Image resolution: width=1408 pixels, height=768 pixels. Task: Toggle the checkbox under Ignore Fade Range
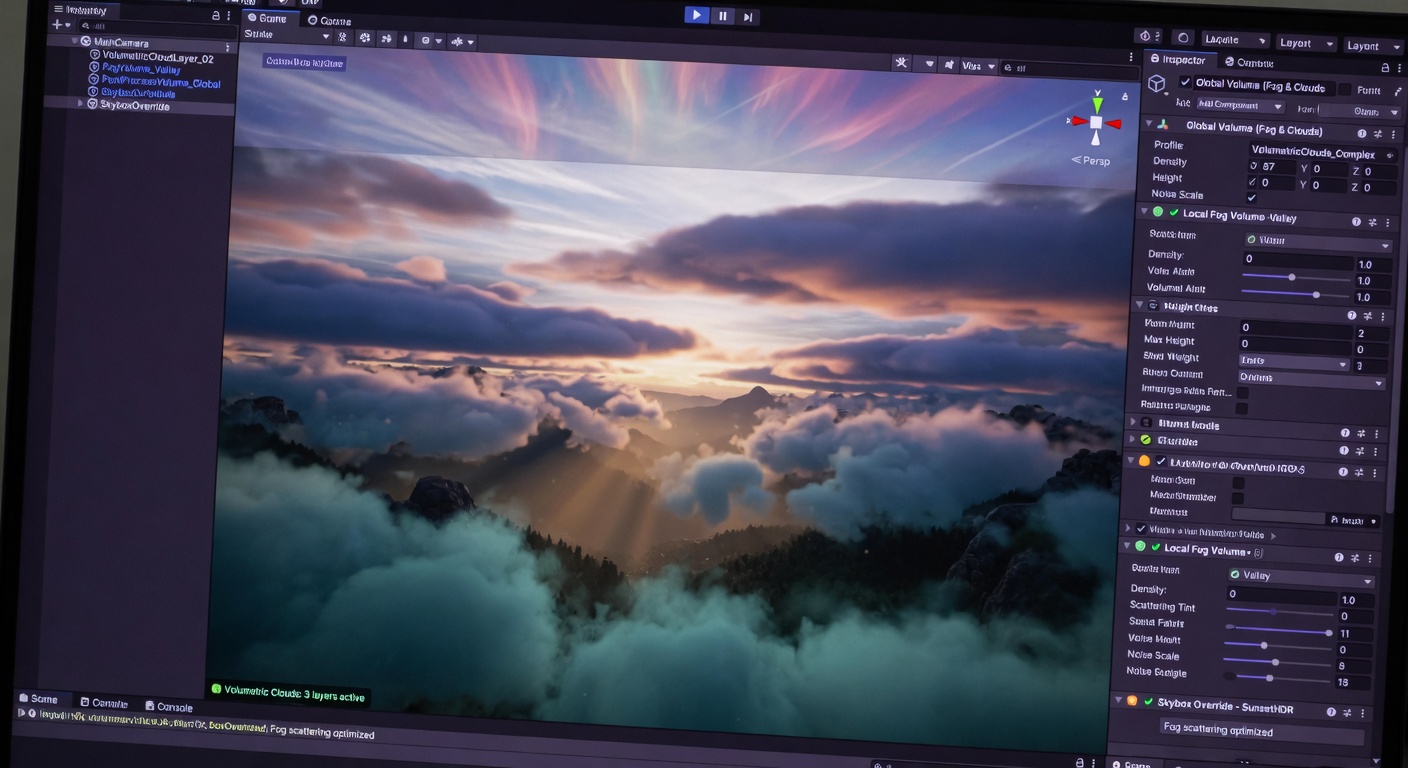click(1241, 408)
